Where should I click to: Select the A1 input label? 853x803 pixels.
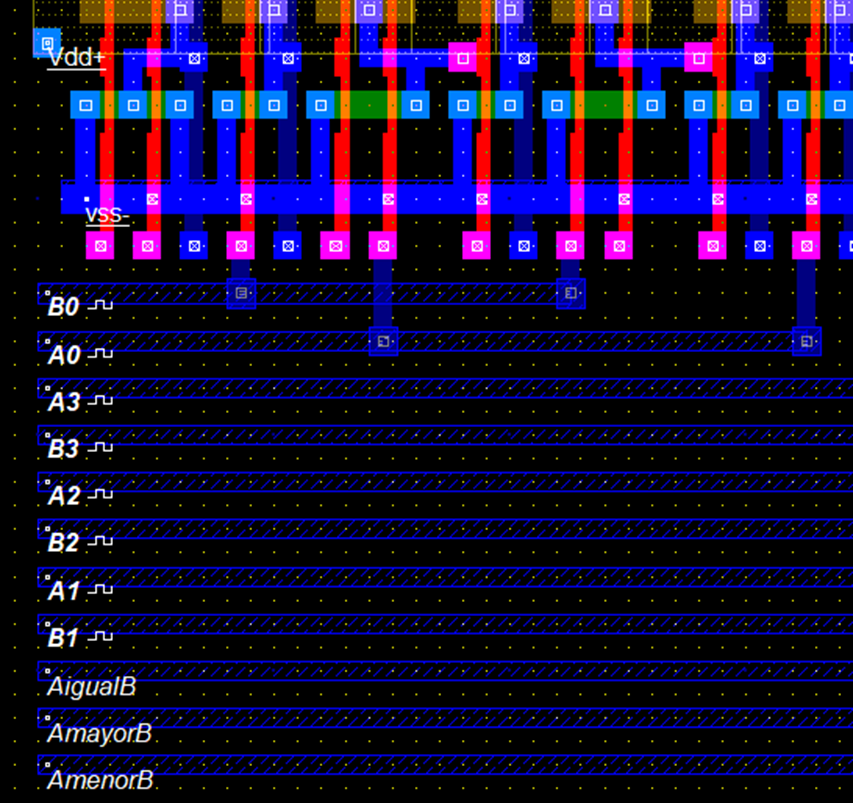[x=64, y=591]
